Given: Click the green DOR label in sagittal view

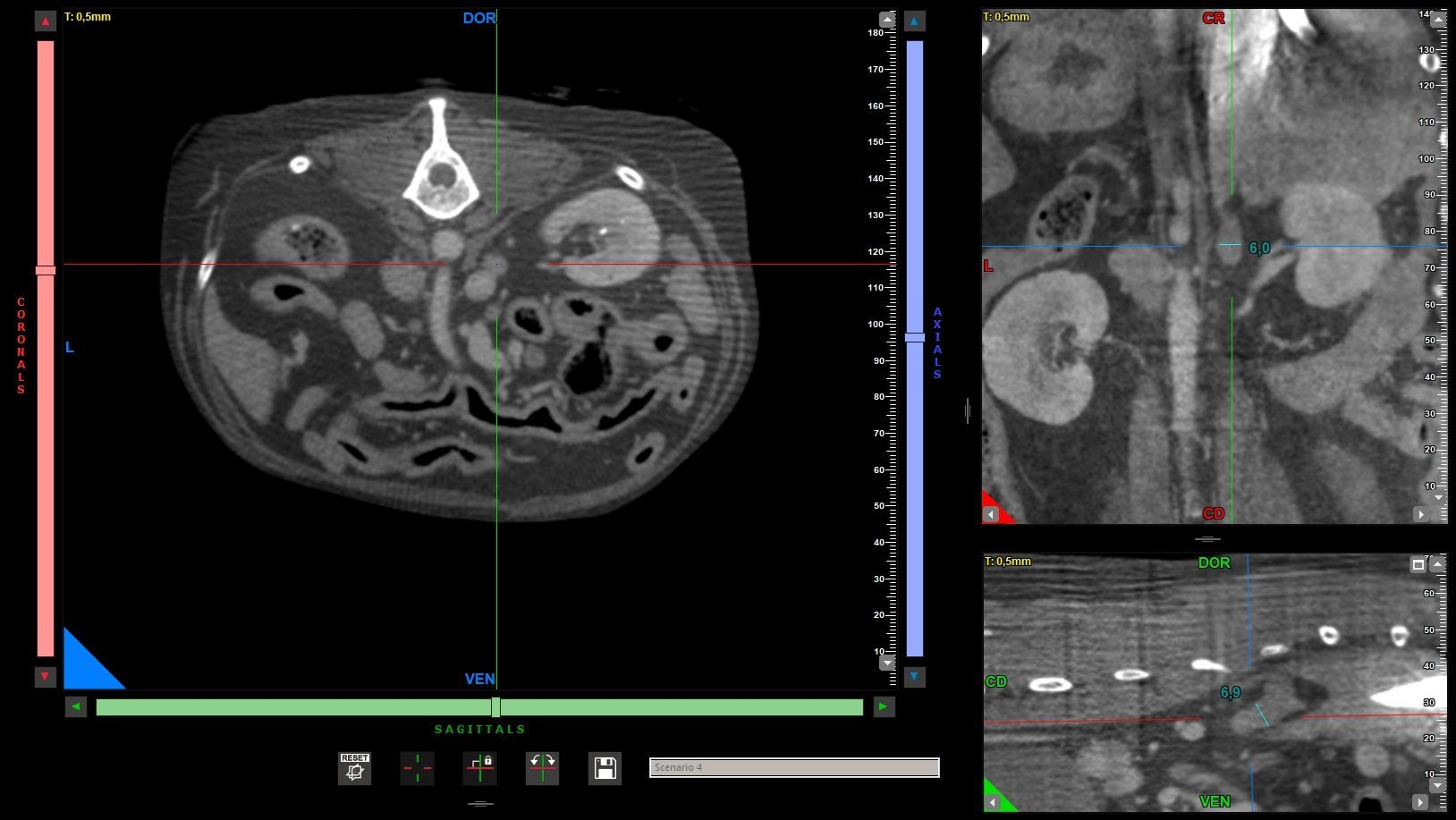Looking at the screenshot, I should click(1215, 562).
